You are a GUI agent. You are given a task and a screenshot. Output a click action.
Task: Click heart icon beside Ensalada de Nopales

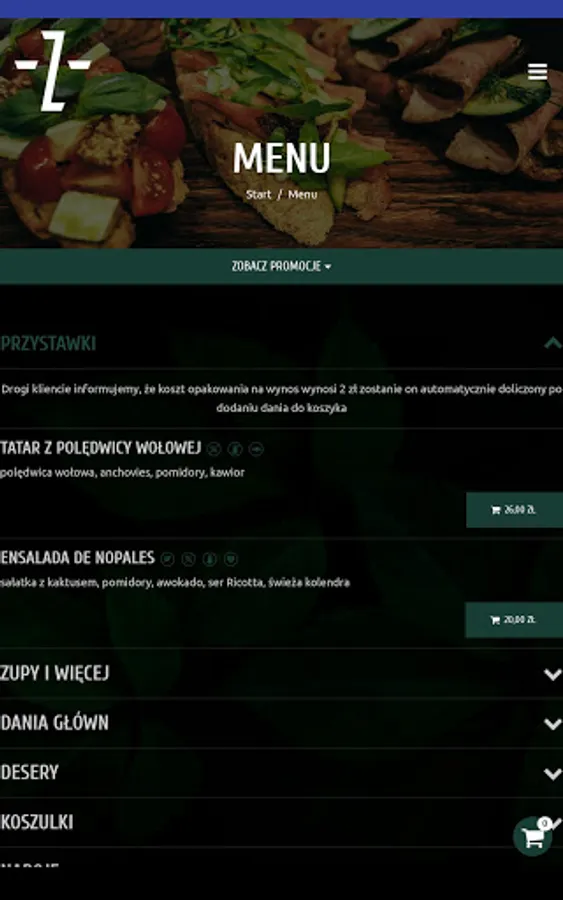click(x=231, y=558)
